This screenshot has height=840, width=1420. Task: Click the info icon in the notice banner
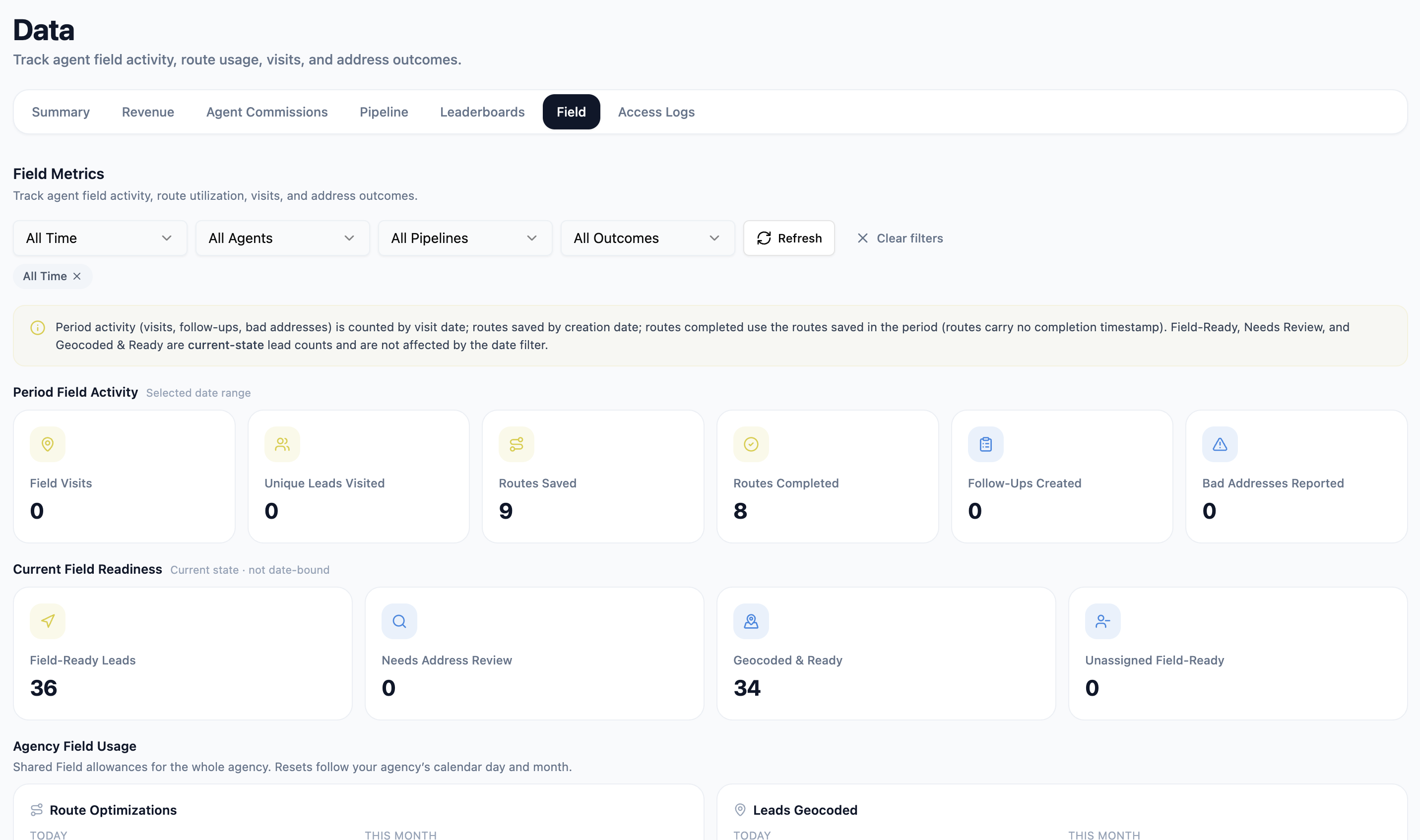click(37, 328)
